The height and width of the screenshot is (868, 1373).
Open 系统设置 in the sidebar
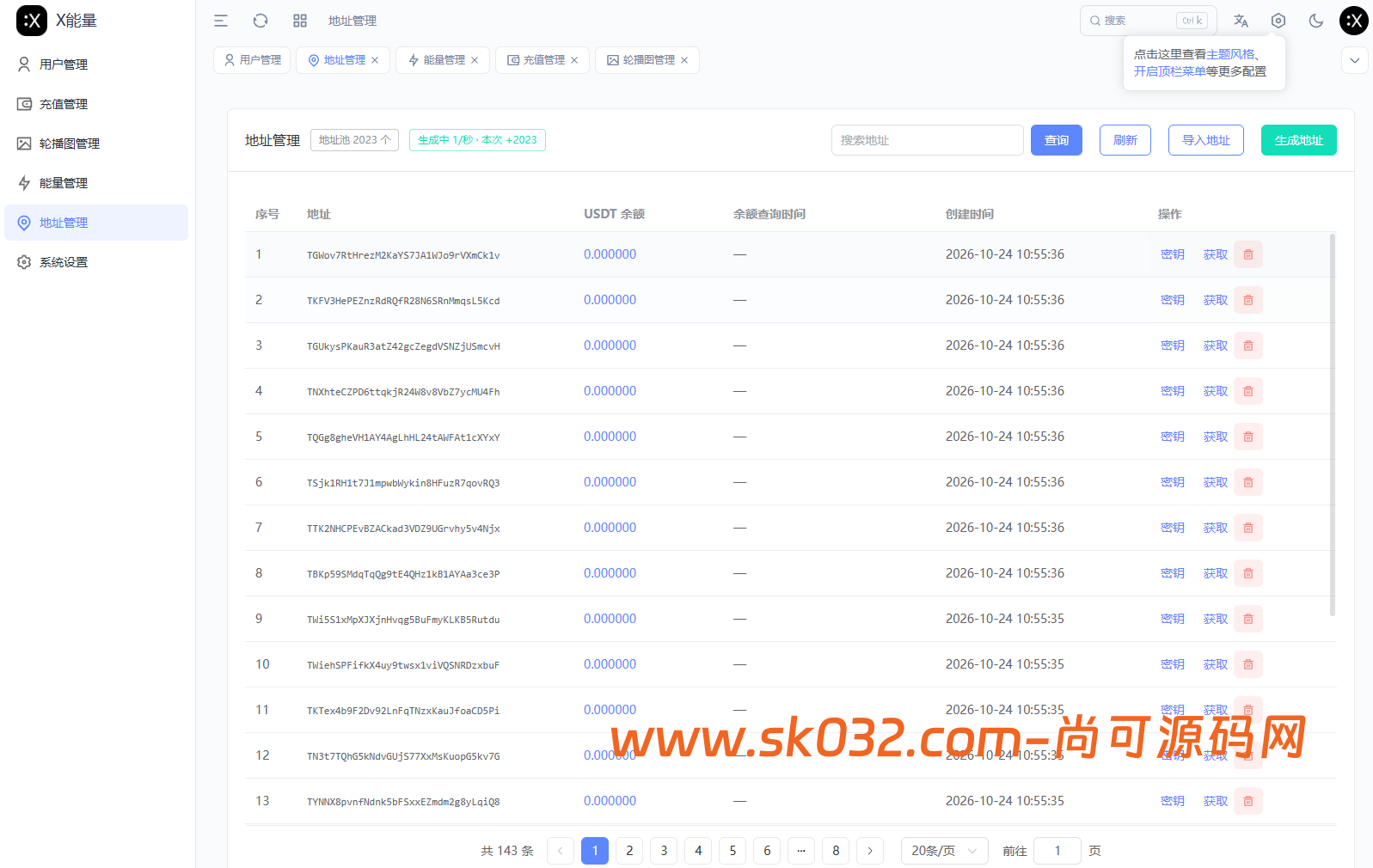96,262
